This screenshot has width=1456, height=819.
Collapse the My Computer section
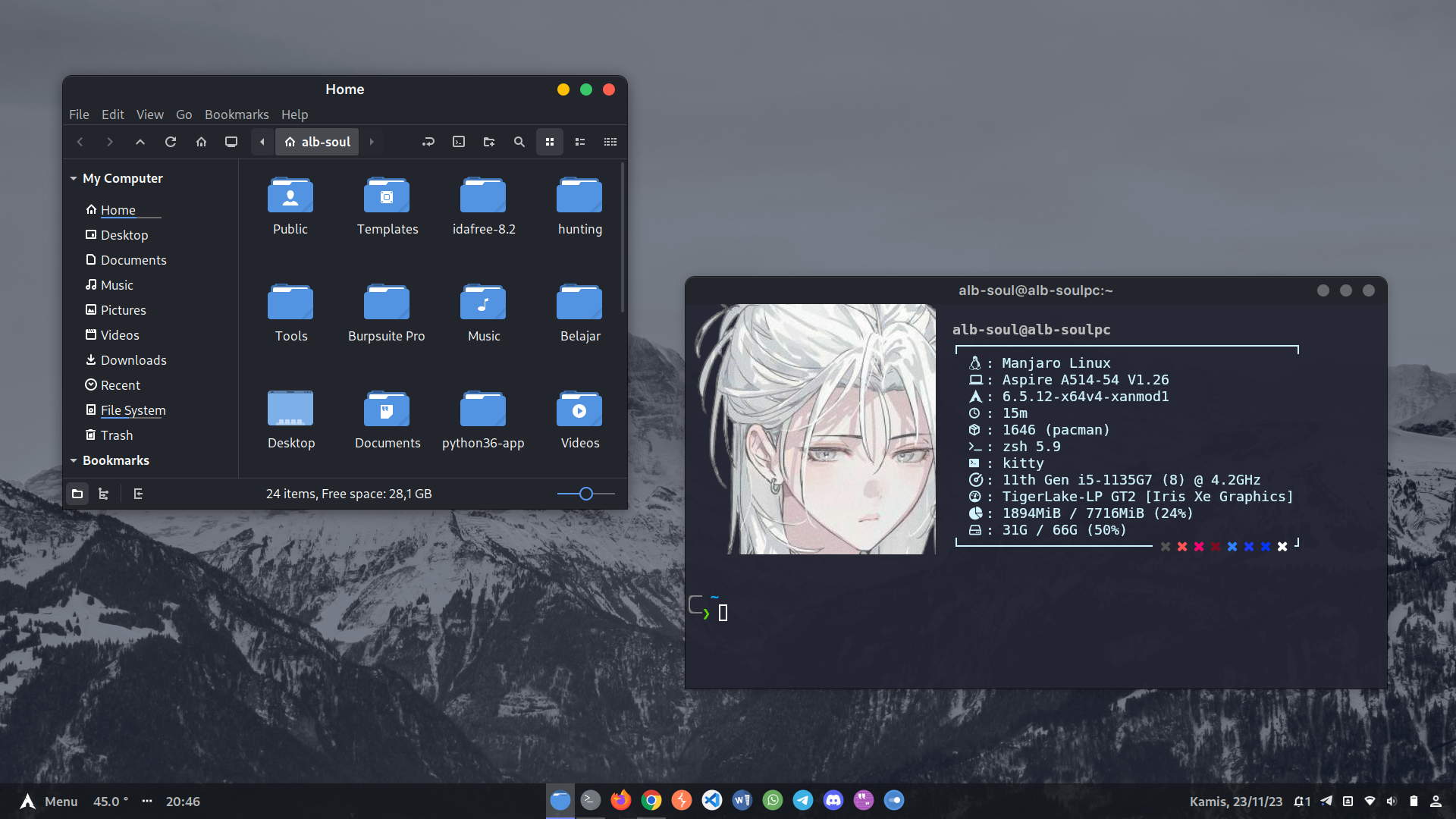point(74,178)
